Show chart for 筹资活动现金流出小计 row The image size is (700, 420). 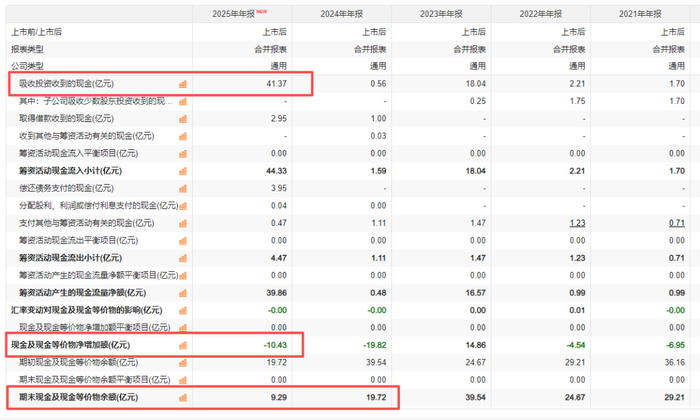(x=183, y=258)
